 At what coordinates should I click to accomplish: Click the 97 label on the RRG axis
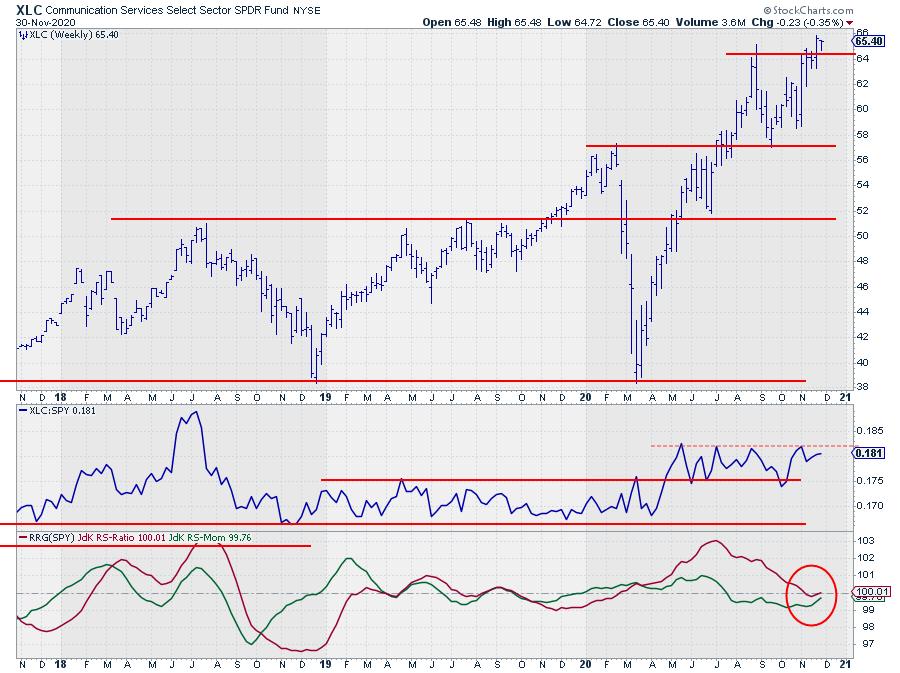point(866,644)
